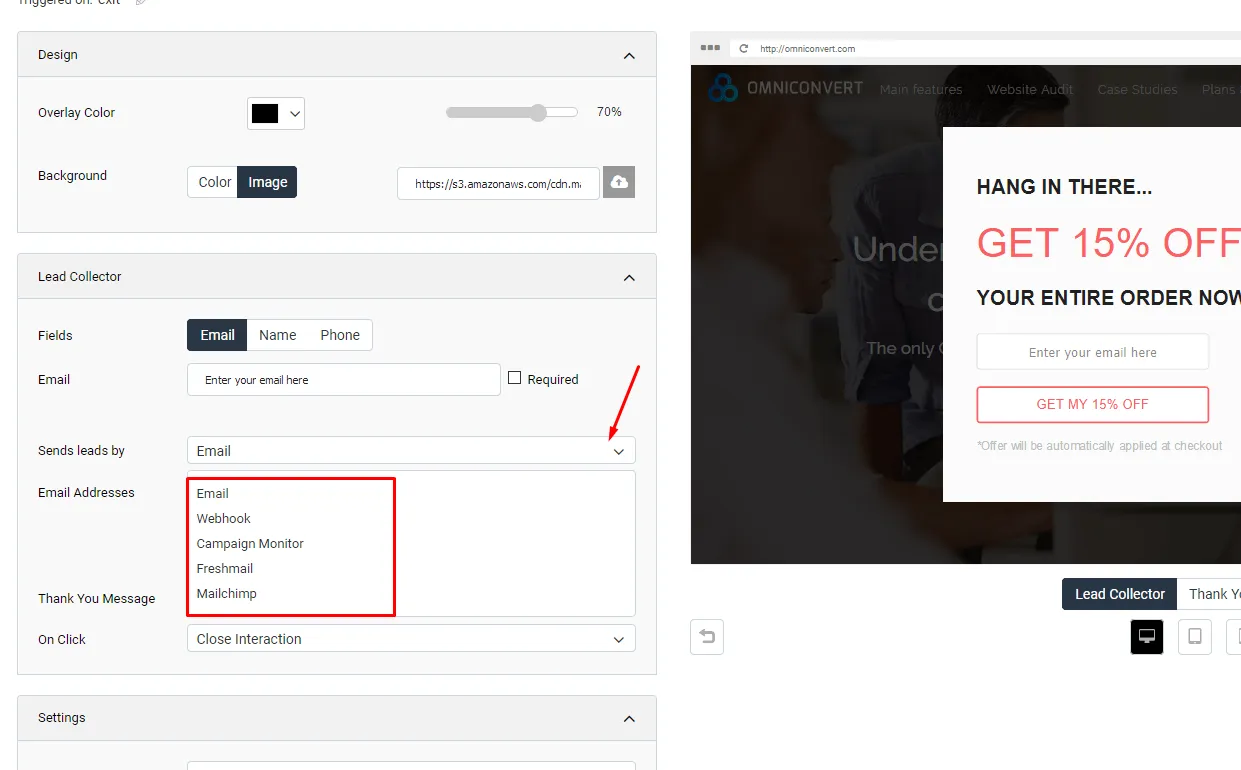This screenshot has height=770, width=1241.
Task: Choose Campaign Monitor from the dropdown list
Action: tap(250, 543)
